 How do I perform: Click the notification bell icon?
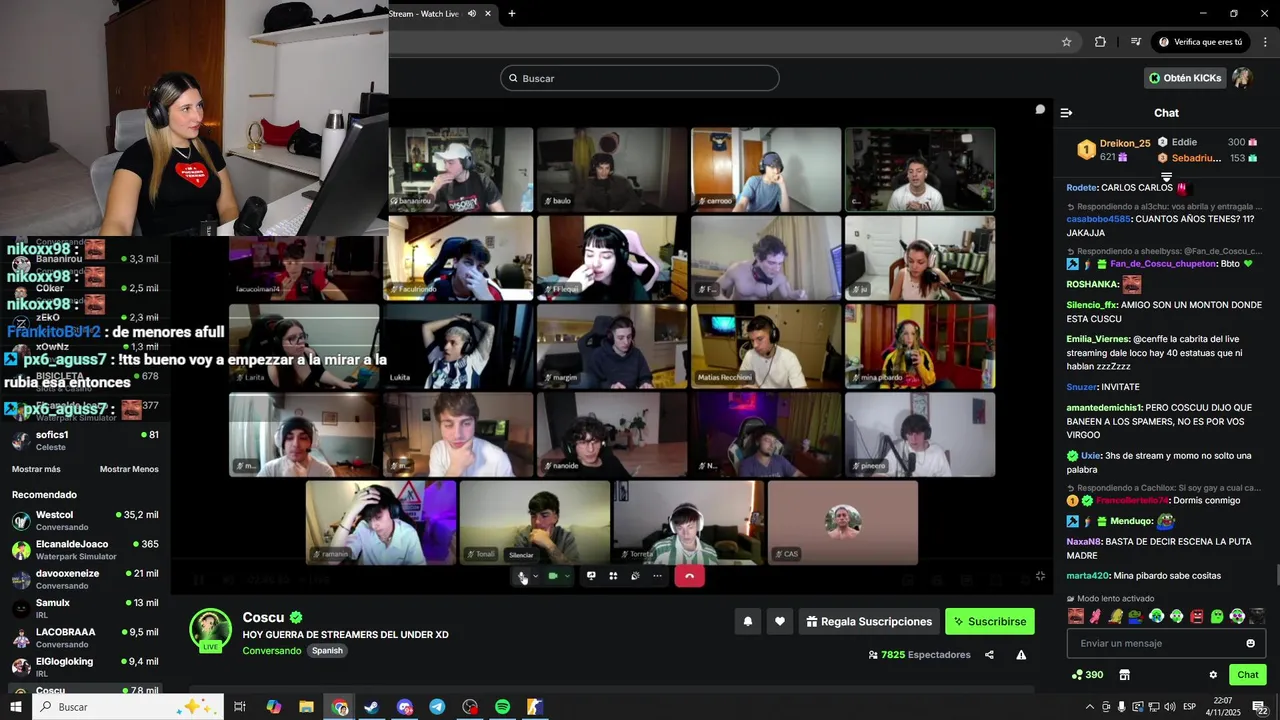click(x=747, y=622)
